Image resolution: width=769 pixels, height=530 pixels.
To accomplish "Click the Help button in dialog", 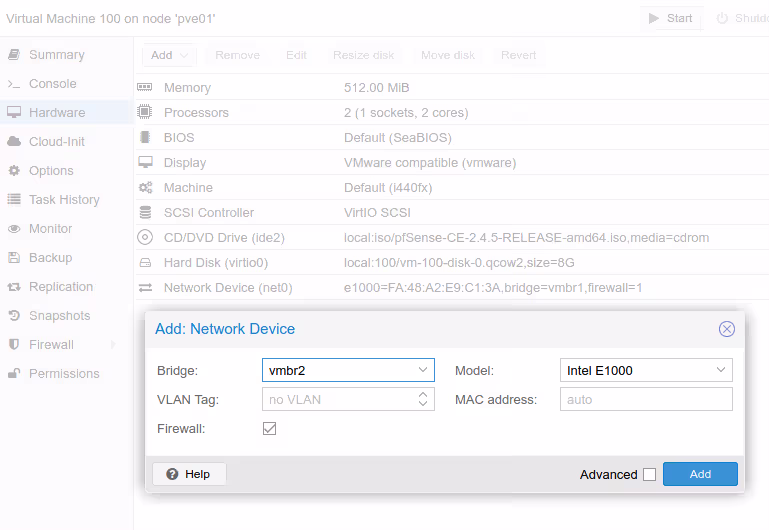I will (189, 474).
